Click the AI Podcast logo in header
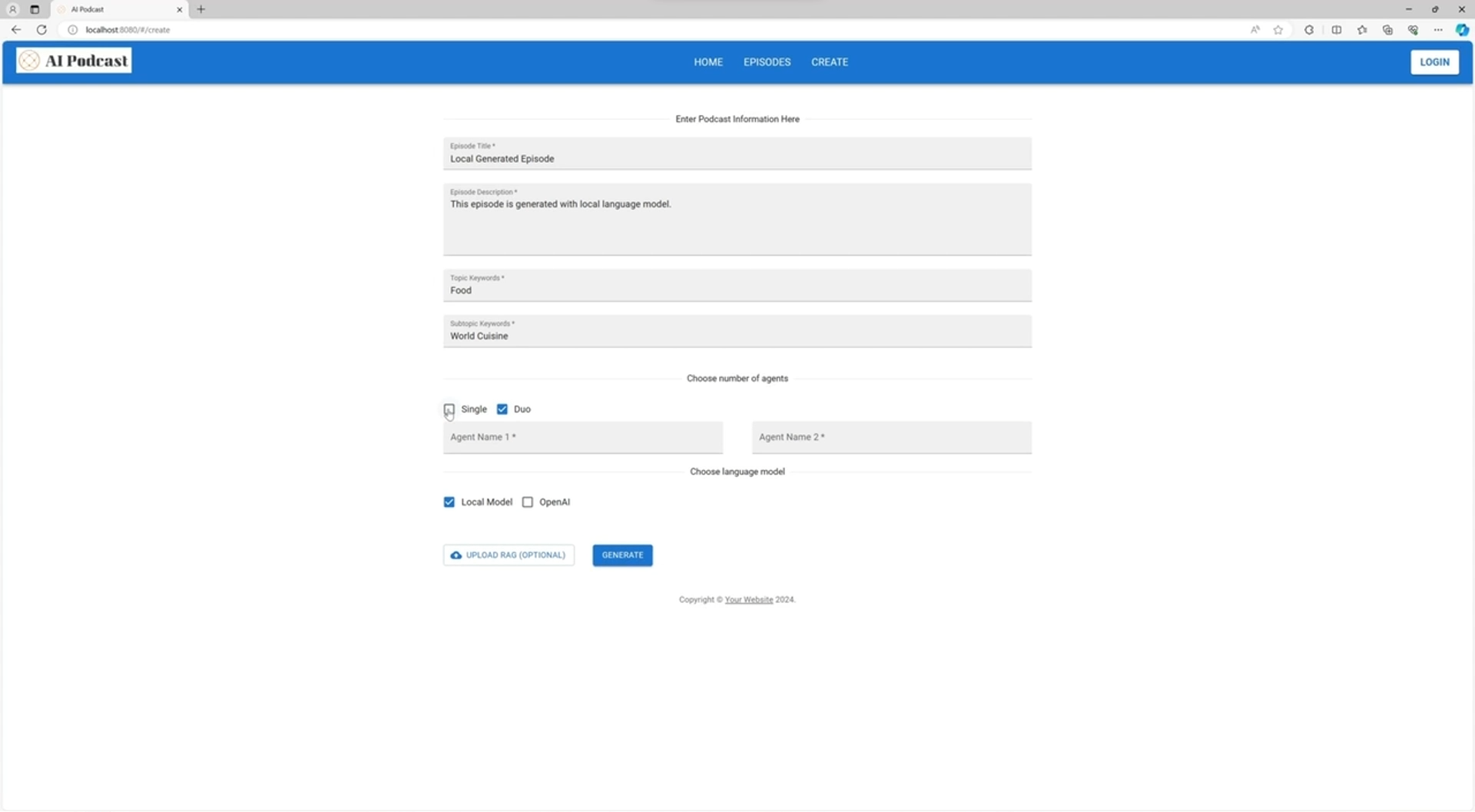The width and height of the screenshot is (1475, 812). (x=74, y=61)
